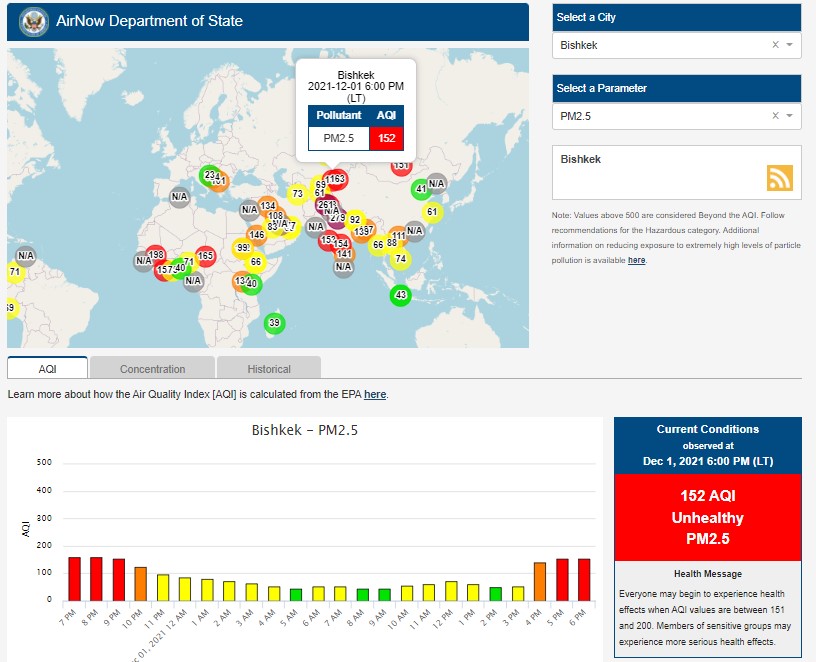Select the red 7 PM chart bar
Screen dimensions: 816x662
(74, 578)
